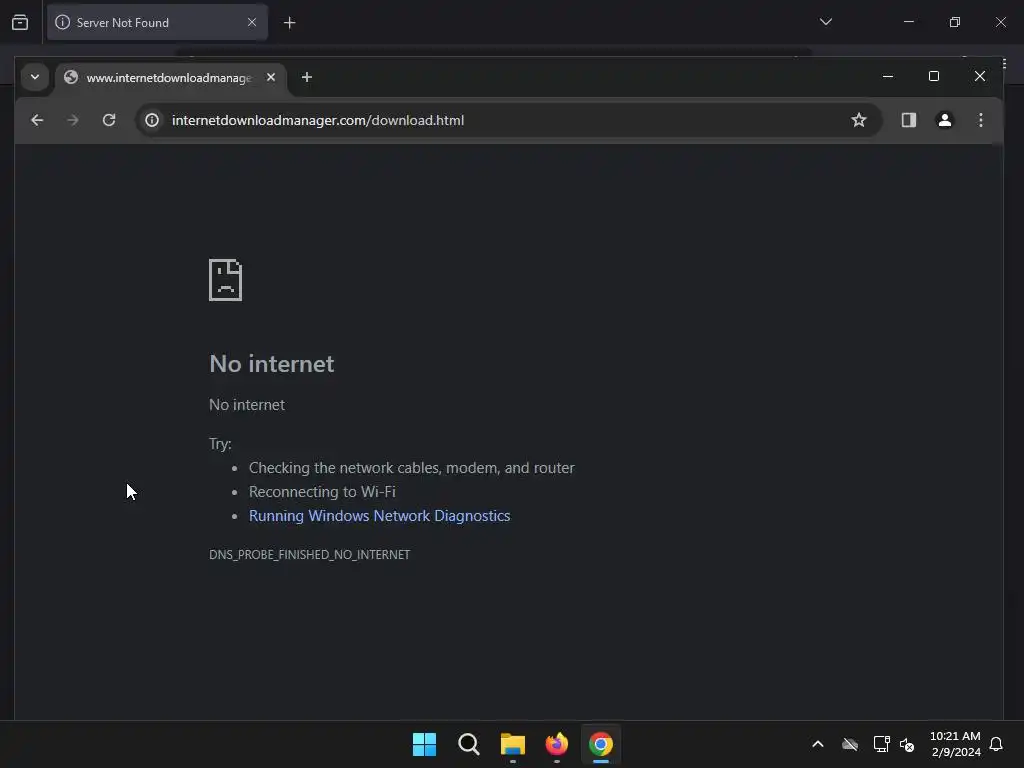Open Chrome three-dot menu
Image resolution: width=1024 pixels, height=768 pixels.
980,120
